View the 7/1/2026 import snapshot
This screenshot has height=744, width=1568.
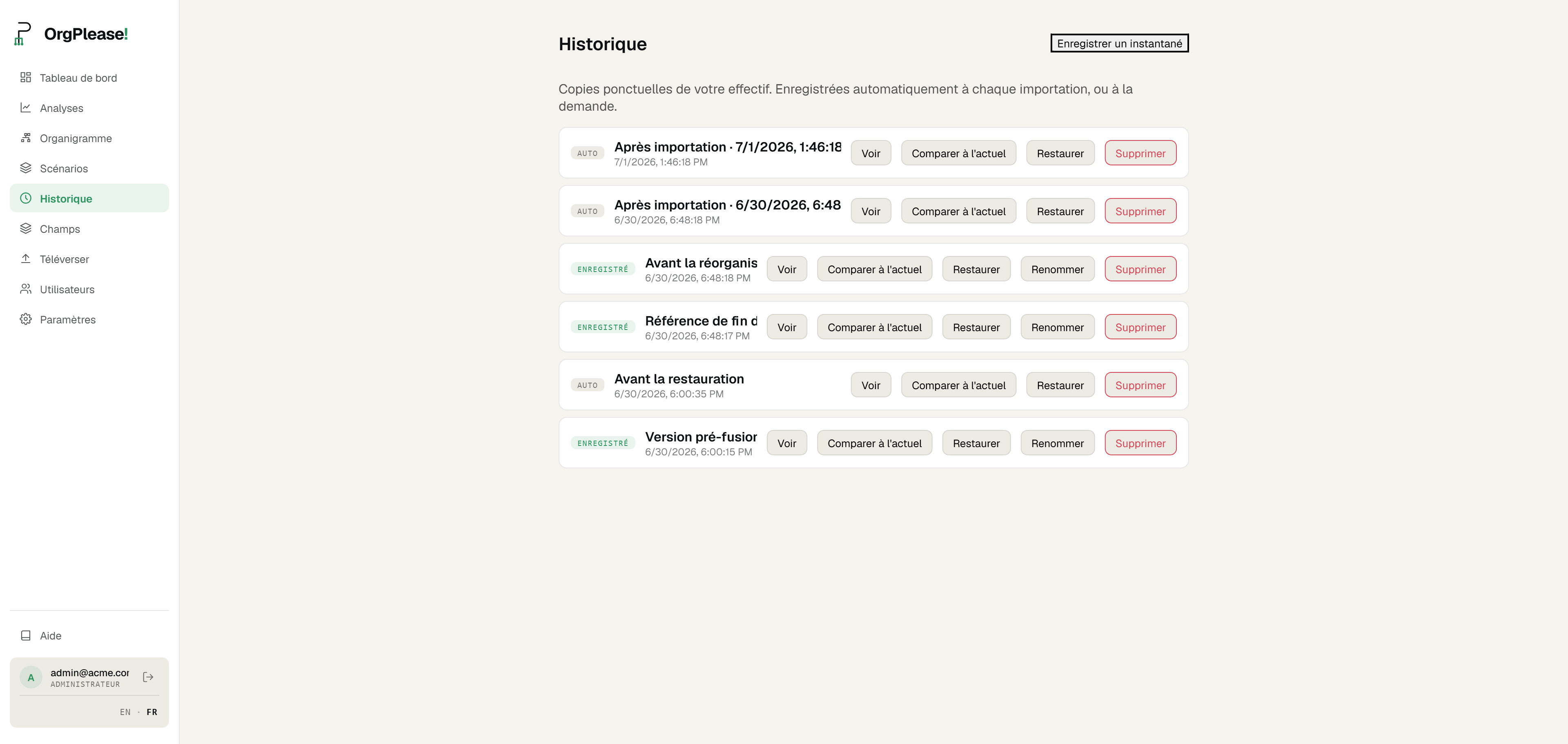coord(871,153)
